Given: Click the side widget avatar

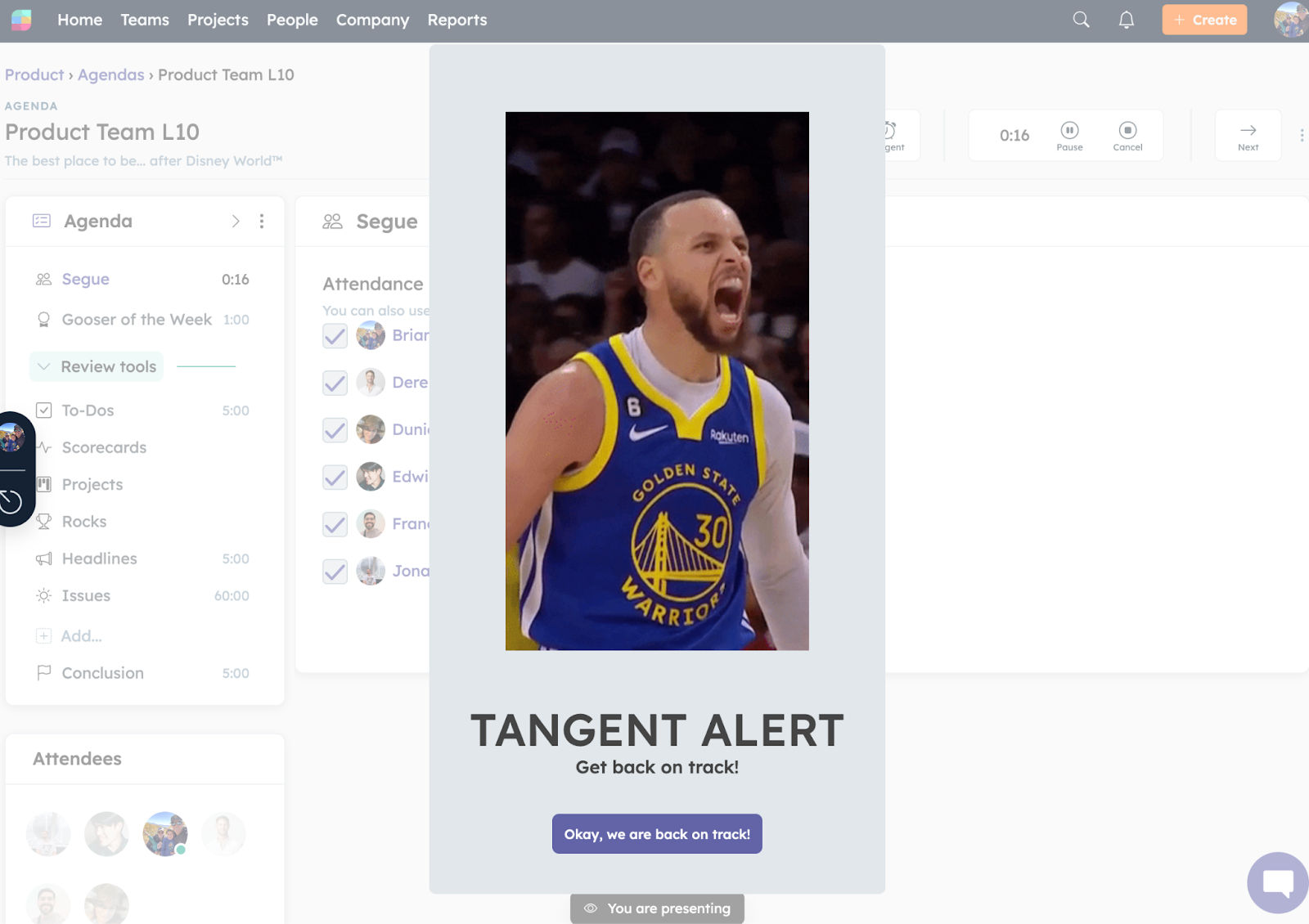Looking at the screenshot, I should click(11, 437).
